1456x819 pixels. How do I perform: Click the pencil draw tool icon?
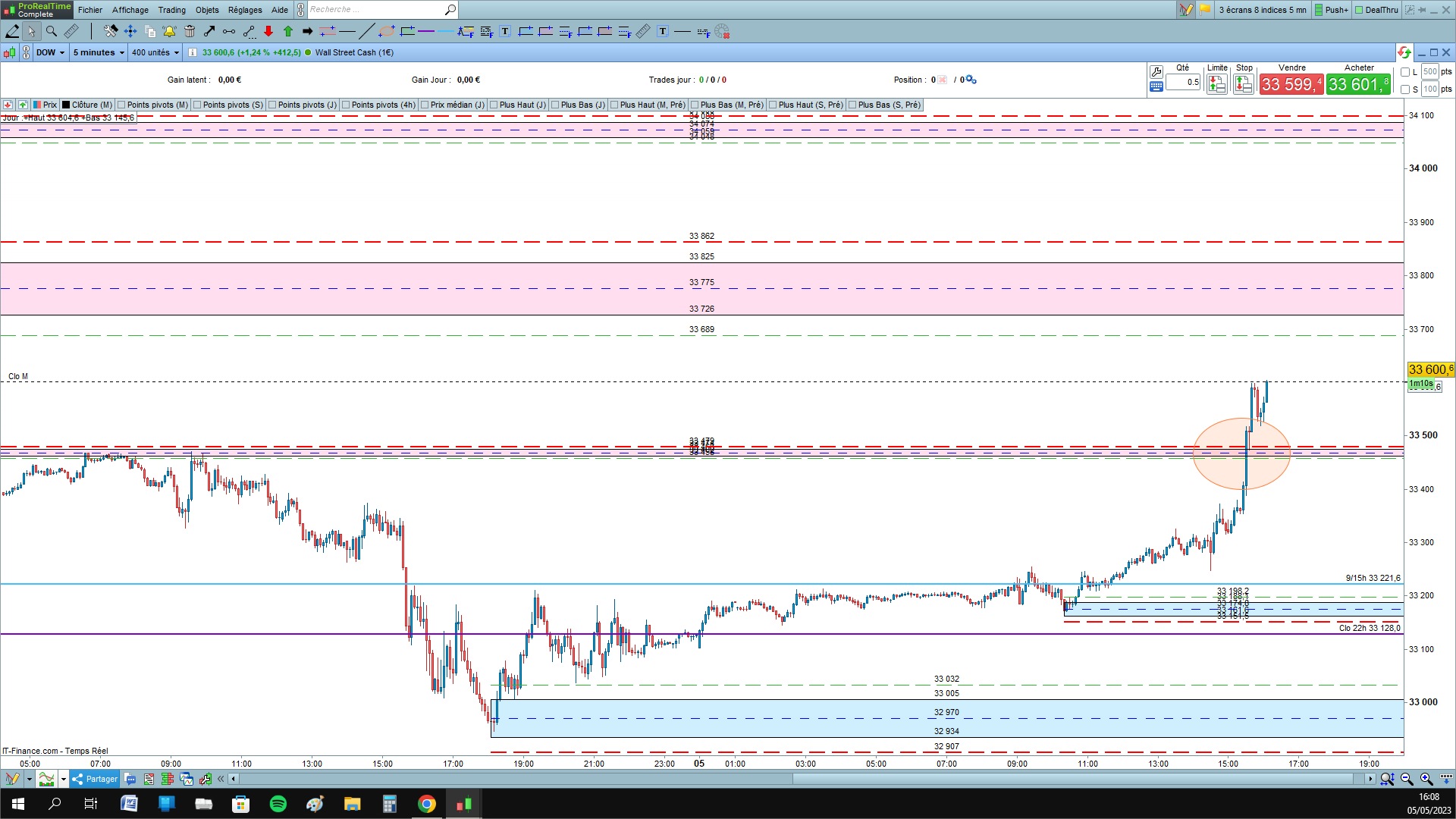pos(12,31)
